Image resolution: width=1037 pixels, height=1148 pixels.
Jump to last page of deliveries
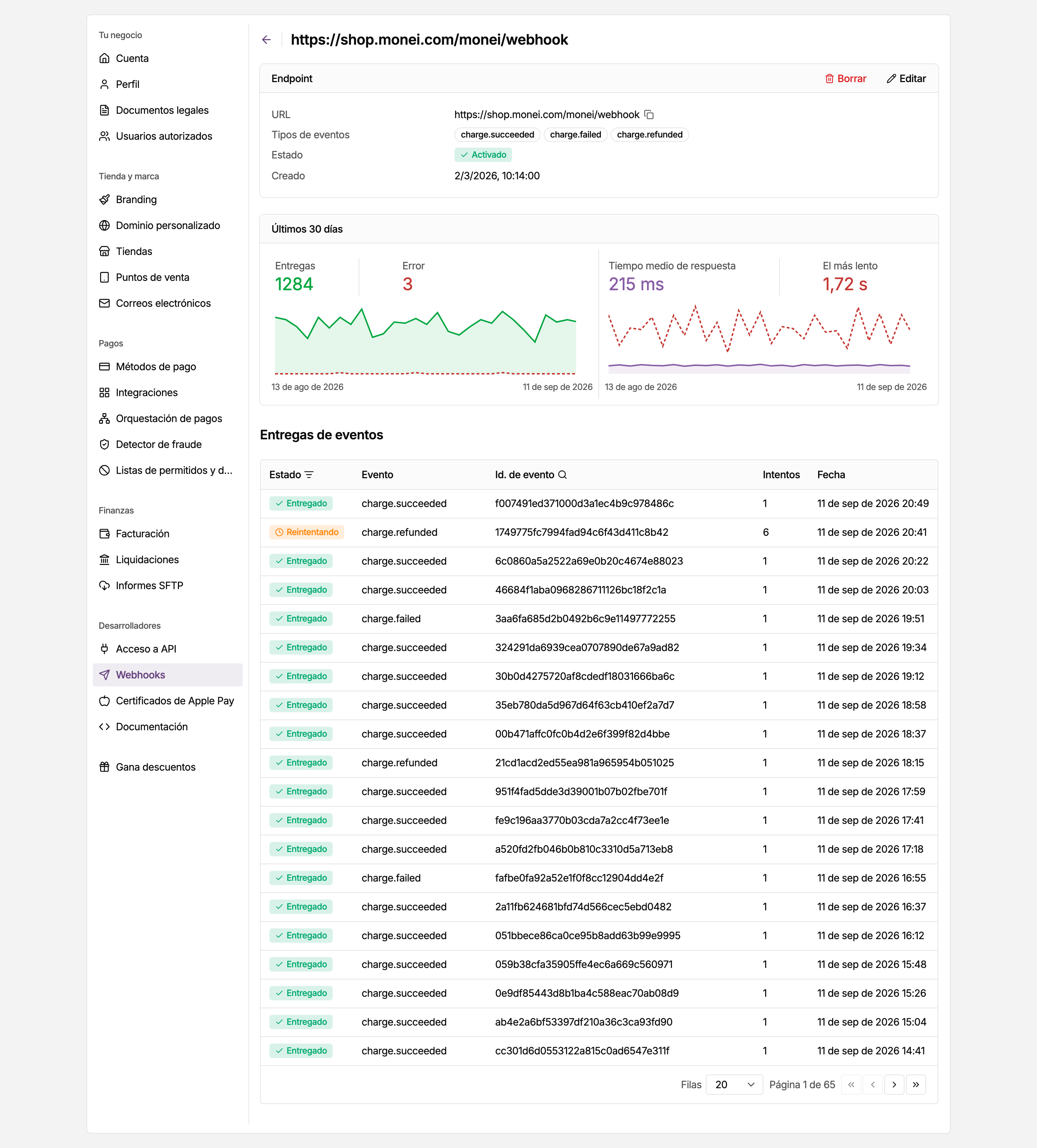click(916, 1085)
